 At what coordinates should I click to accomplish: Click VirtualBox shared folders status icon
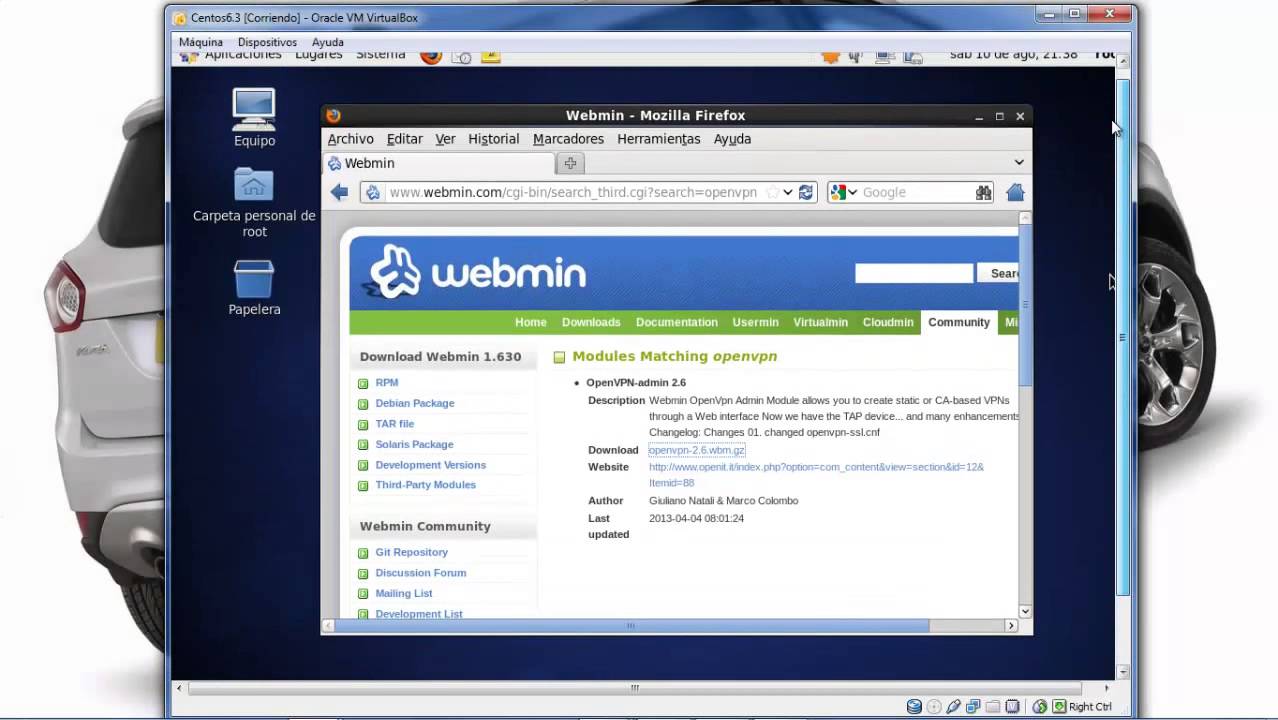pos(993,706)
